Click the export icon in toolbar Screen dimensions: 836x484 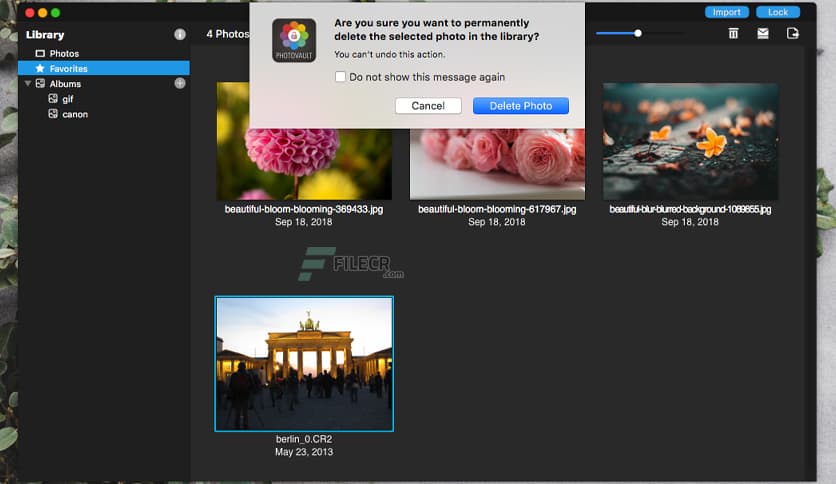point(793,34)
